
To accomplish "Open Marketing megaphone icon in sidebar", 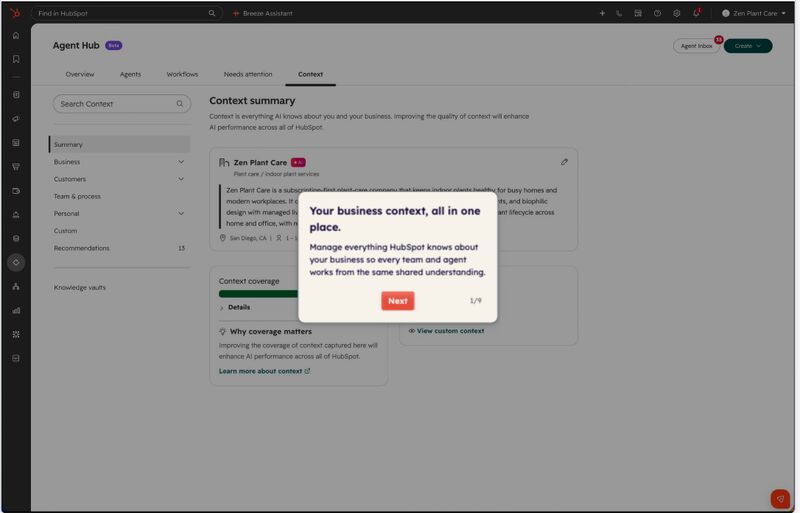I will 16,119.
